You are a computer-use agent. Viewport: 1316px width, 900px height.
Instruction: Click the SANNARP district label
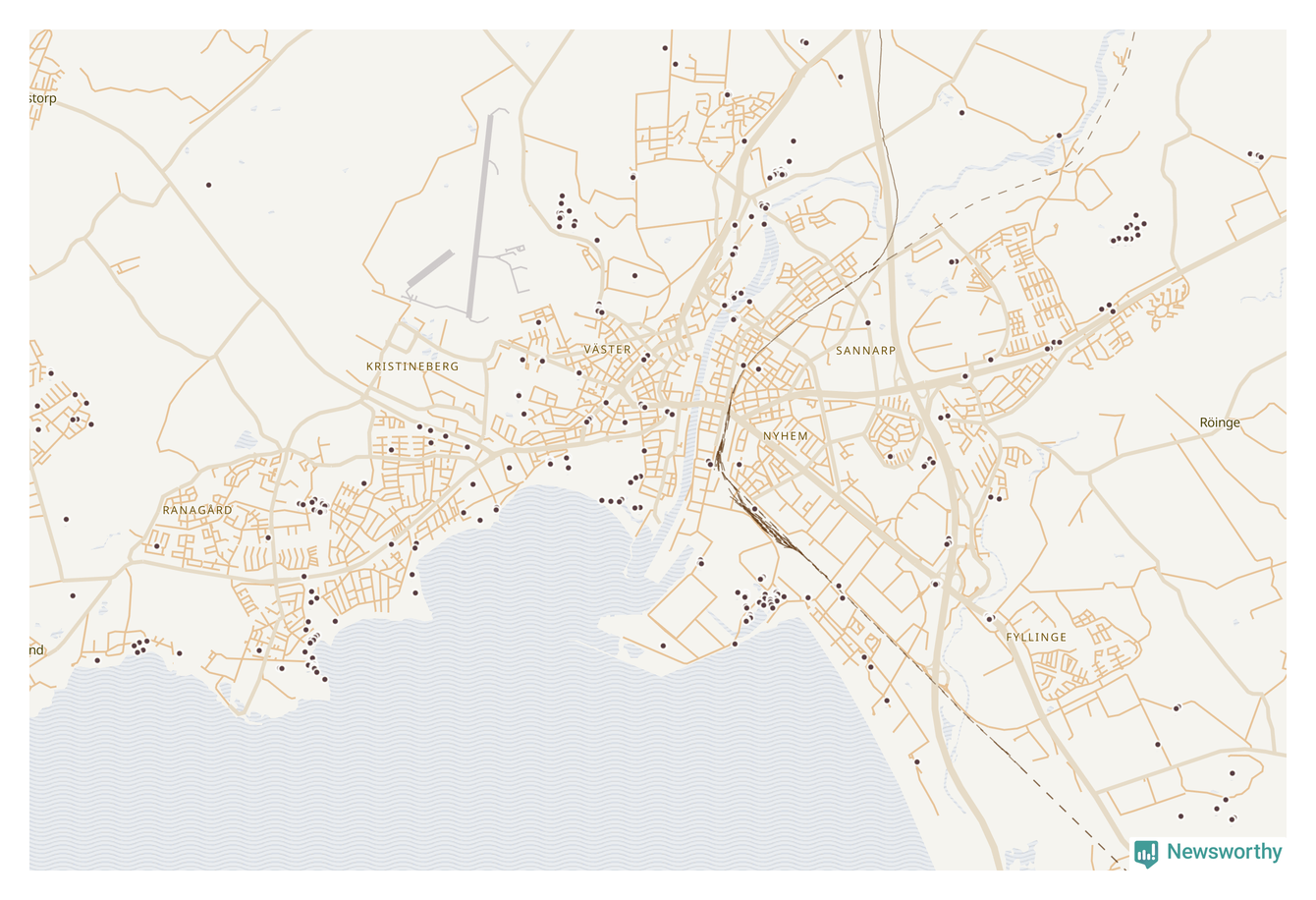coord(866,350)
